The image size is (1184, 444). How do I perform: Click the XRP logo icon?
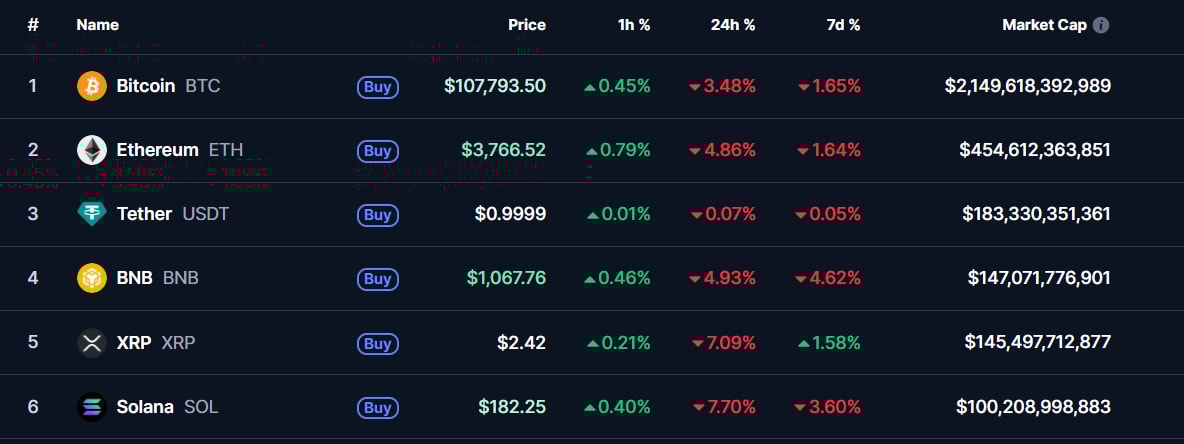tap(92, 343)
